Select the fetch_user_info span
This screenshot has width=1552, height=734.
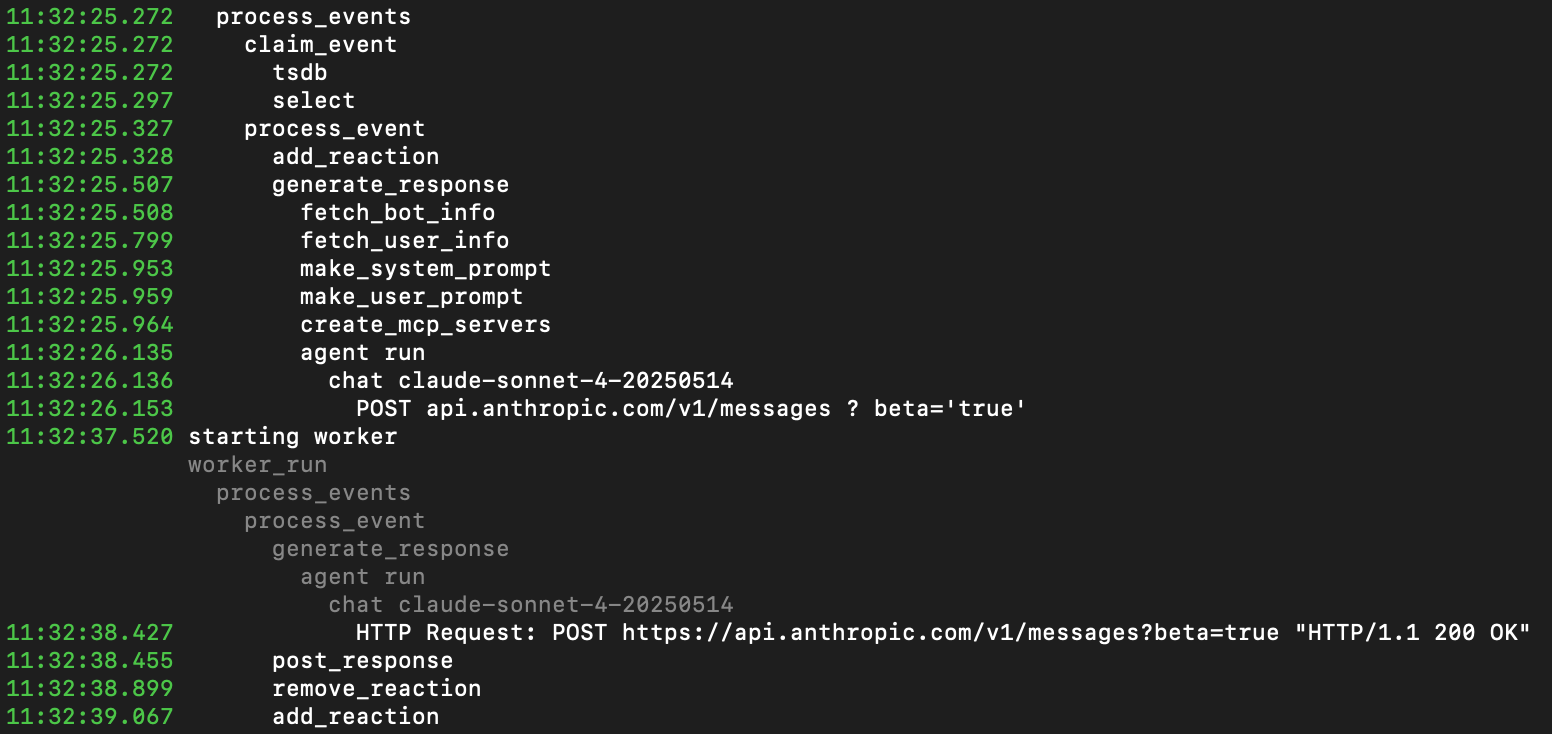pyautogui.click(x=404, y=241)
